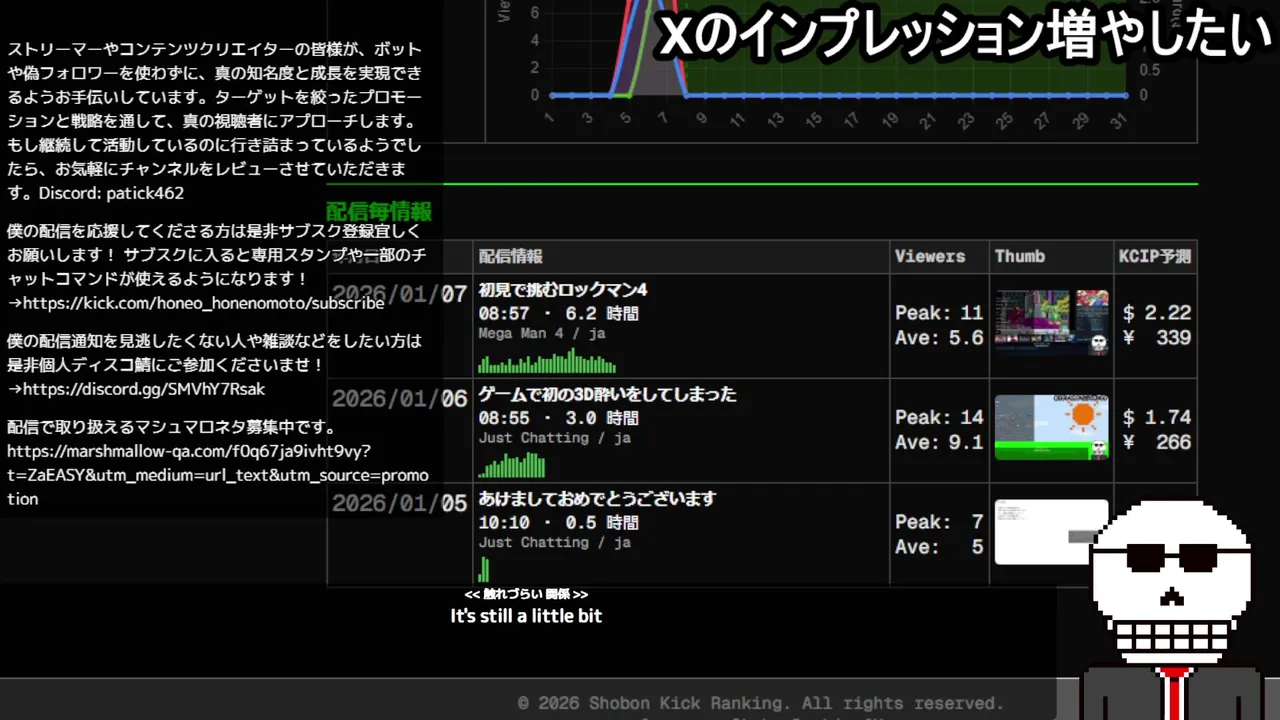This screenshot has width=1280, height=720.
Task: Click the stream title 初見で挑むロックマン4
Action: 563,290
